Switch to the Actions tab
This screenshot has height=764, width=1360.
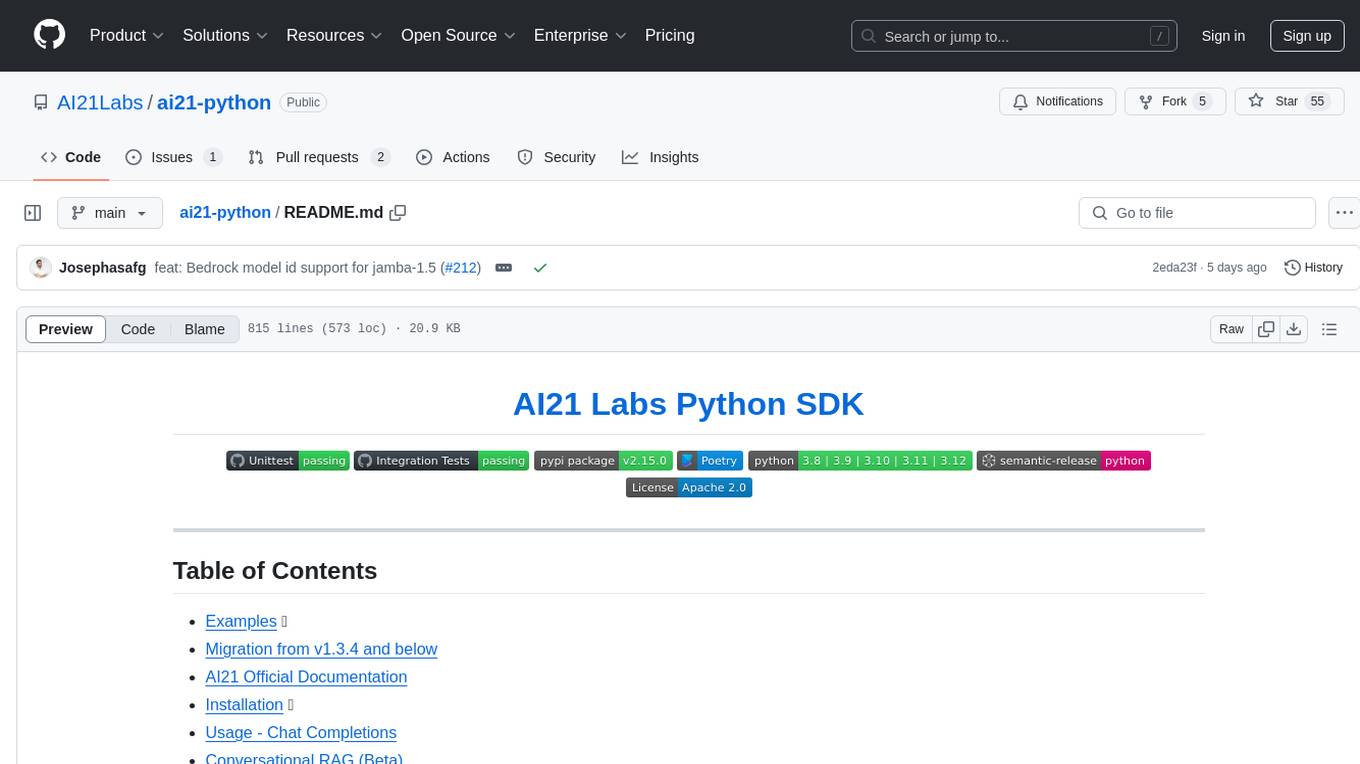(453, 157)
